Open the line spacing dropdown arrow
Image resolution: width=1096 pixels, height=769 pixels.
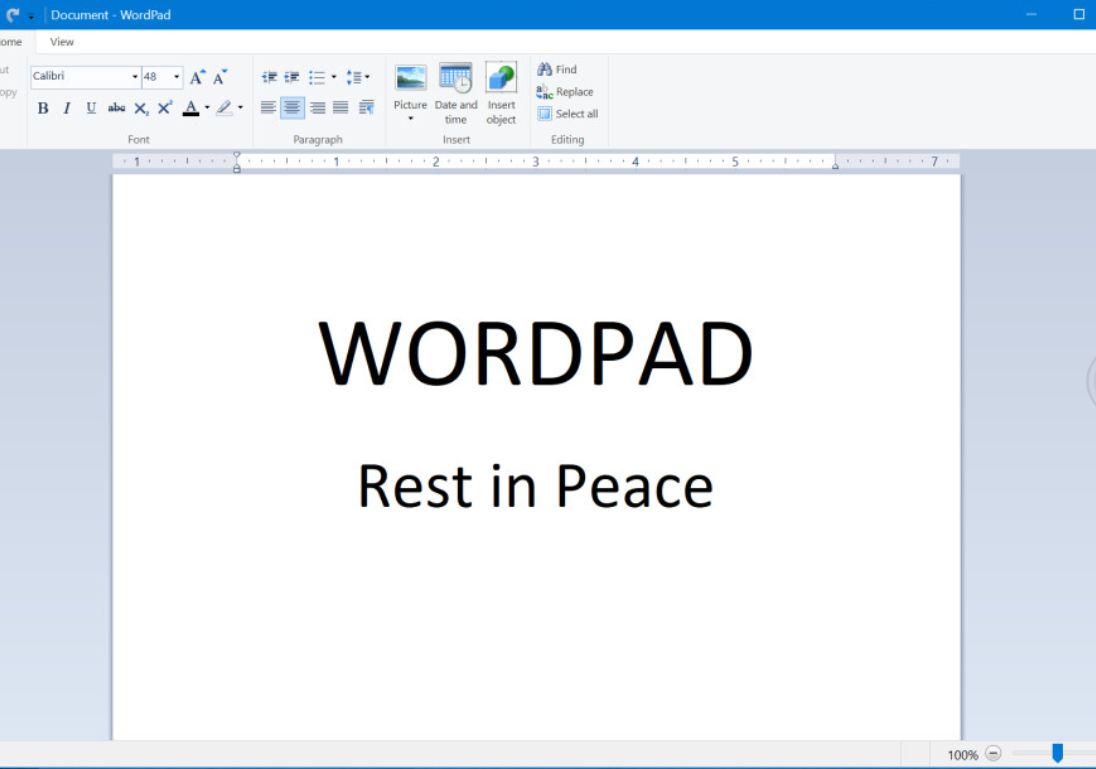(368, 77)
